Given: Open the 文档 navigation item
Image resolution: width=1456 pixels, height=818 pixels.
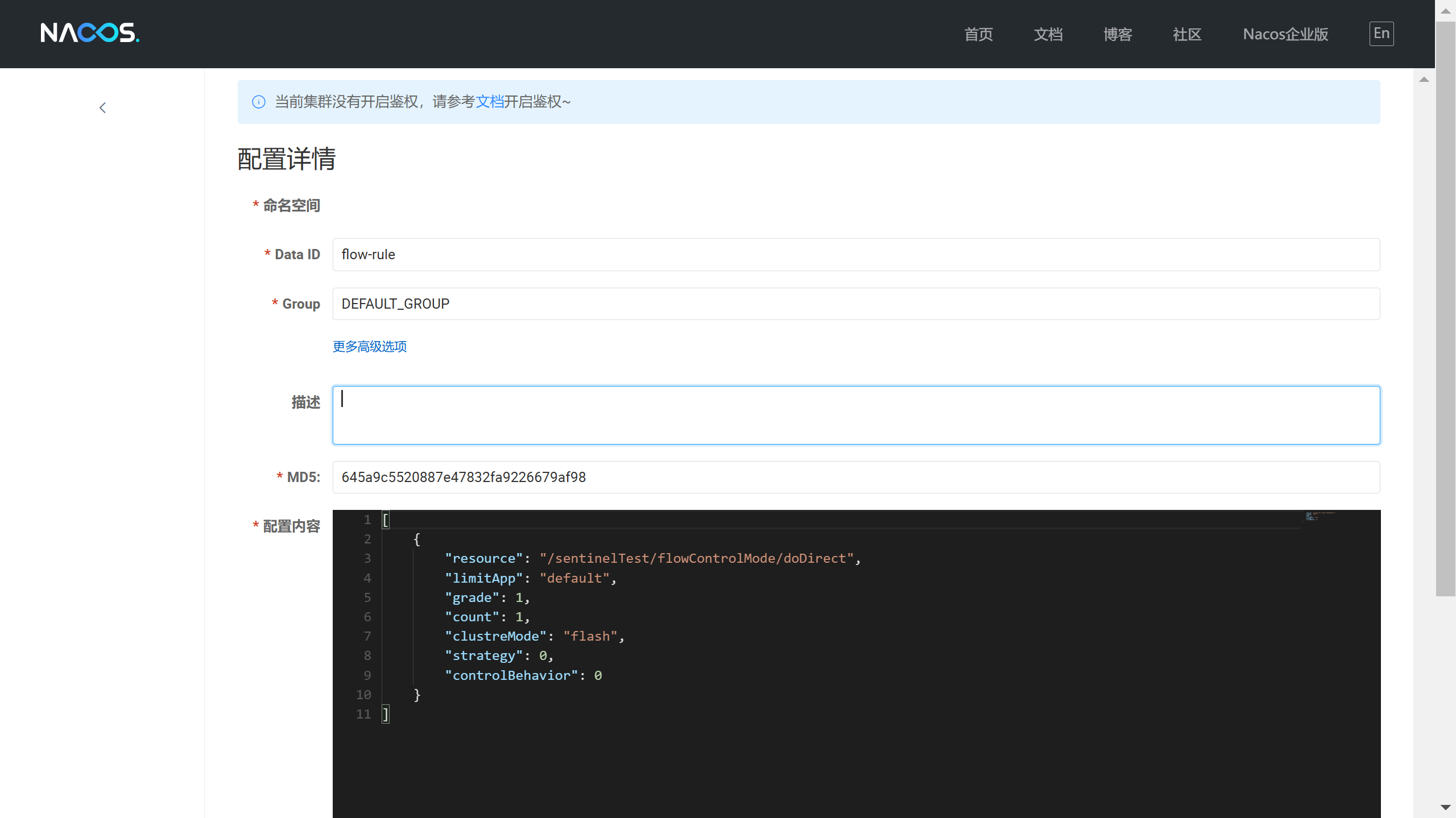Looking at the screenshot, I should tap(1048, 34).
